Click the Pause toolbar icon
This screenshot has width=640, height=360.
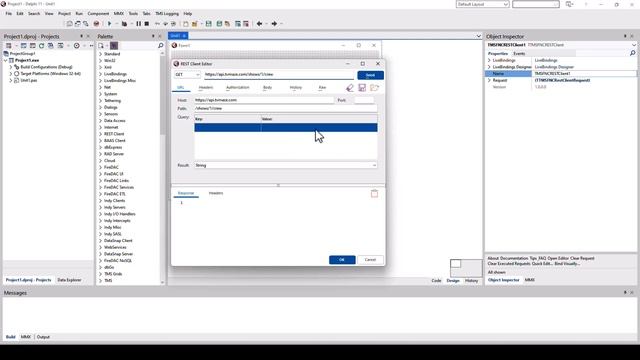point(138,24)
